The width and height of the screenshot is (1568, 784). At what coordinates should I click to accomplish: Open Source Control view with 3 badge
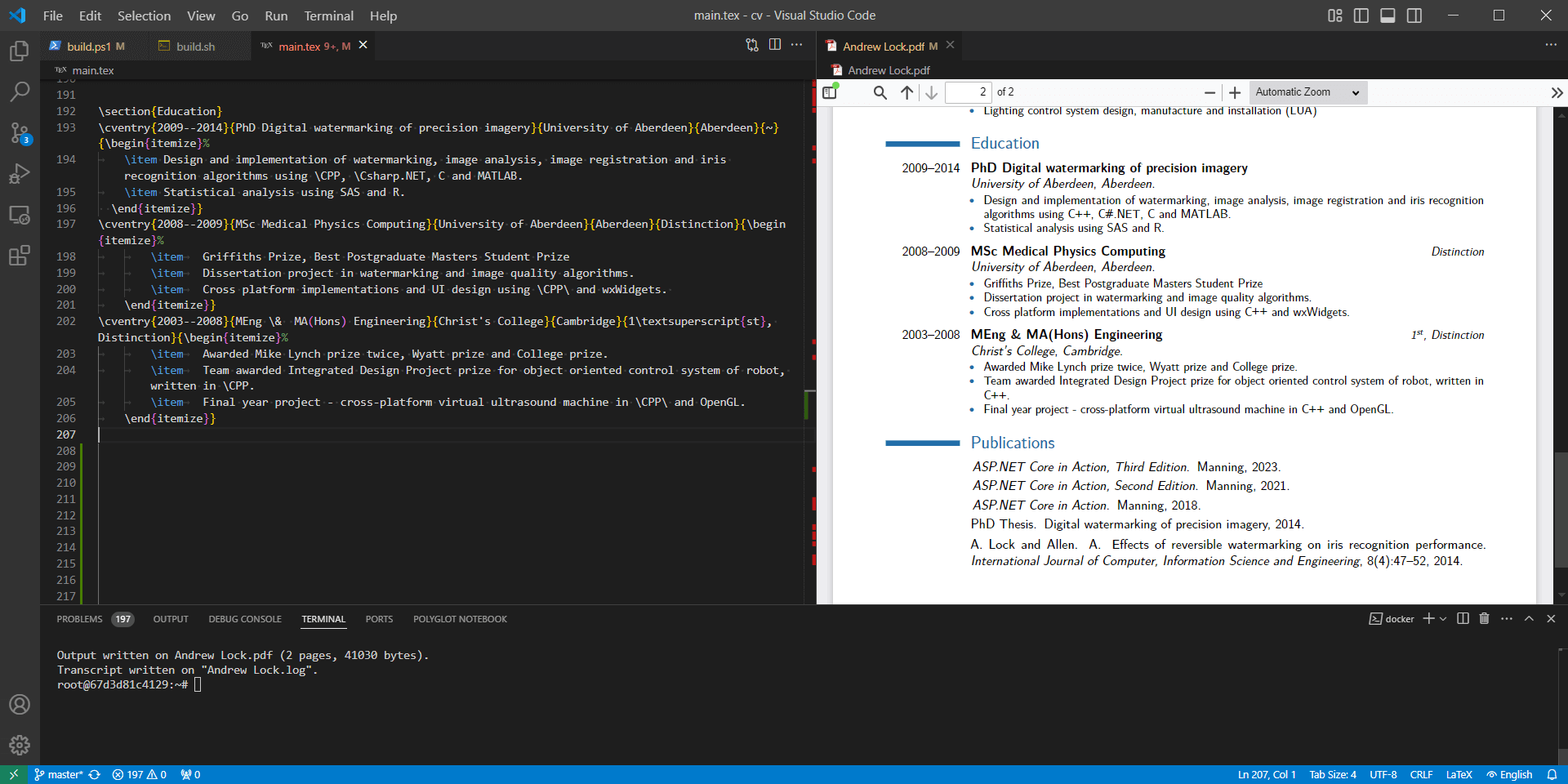click(x=20, y=133)
